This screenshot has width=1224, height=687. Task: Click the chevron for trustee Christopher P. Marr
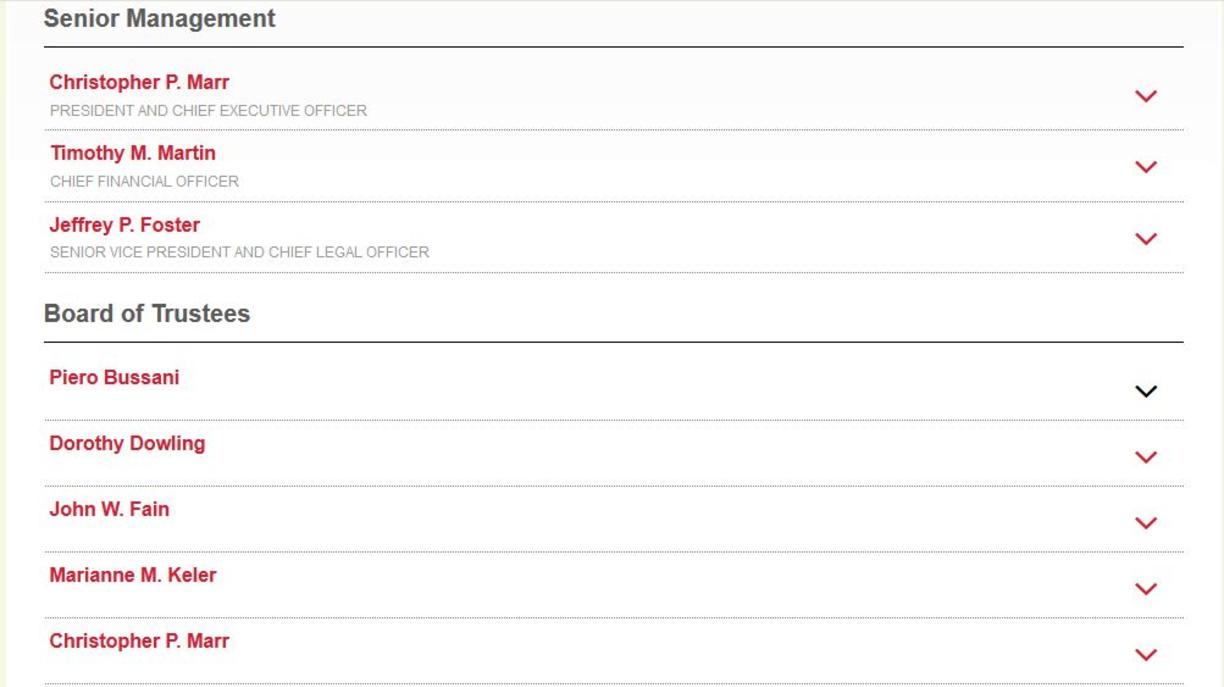(1146, 655)
